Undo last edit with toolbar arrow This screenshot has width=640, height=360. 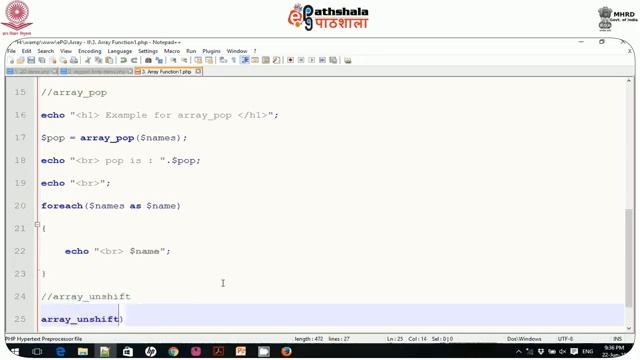tap(123, 60)
